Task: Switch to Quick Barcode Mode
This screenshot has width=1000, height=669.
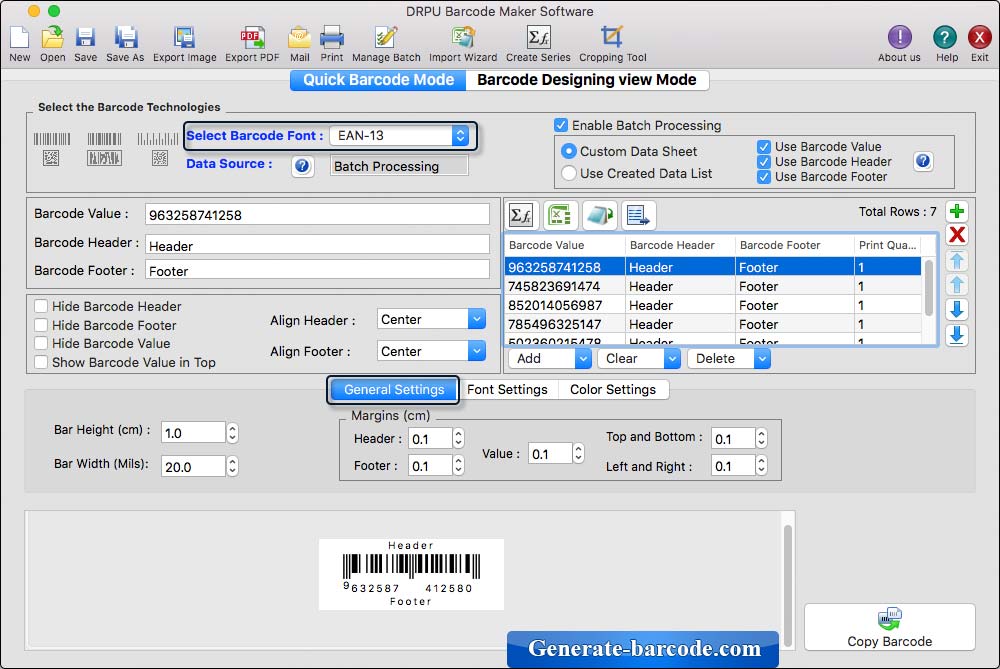Action: coord(378,80)
